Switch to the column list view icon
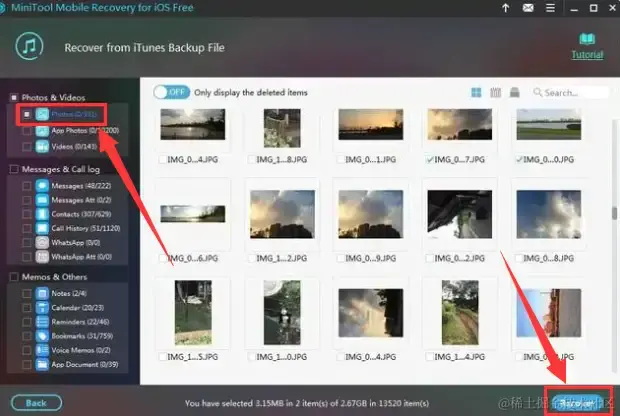Image resolution: width=620 pixels, height=416 pixels. pos(495,93)
